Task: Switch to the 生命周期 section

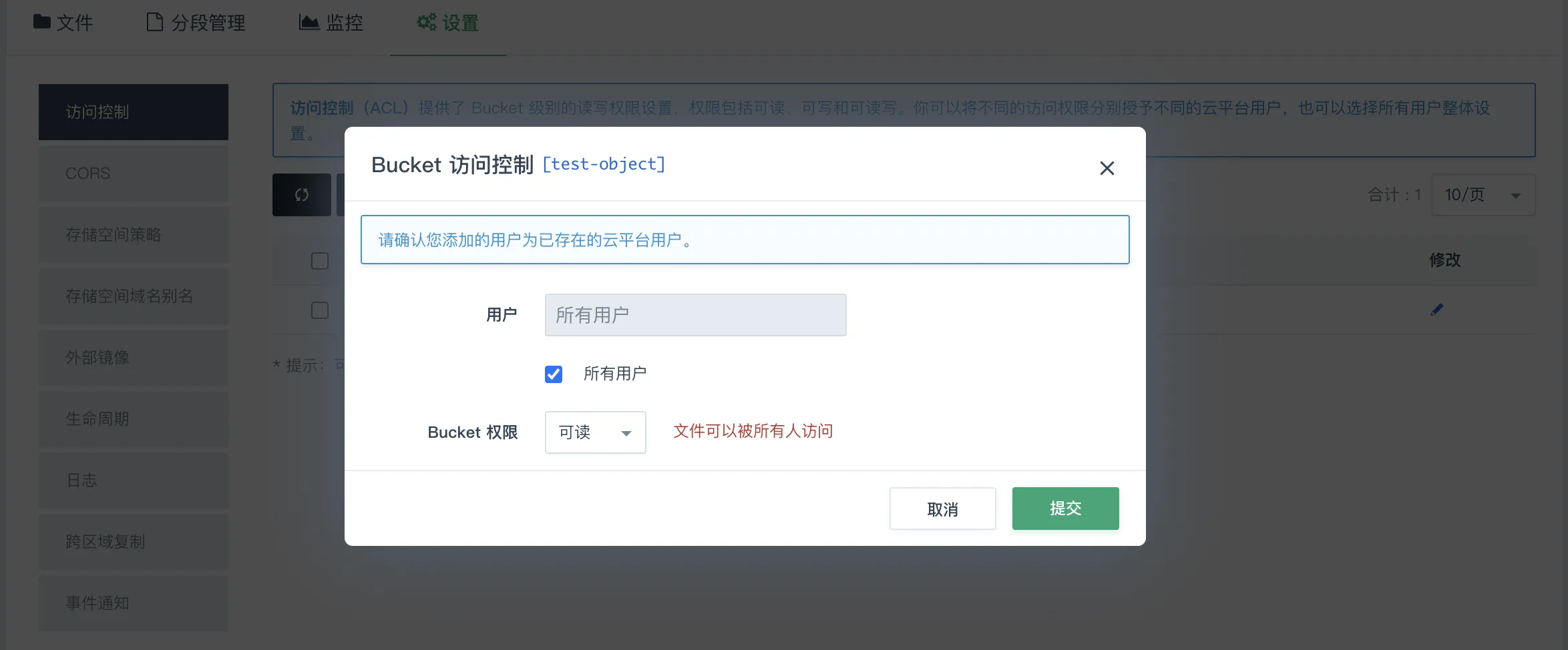Action: (x=133, y=418)
